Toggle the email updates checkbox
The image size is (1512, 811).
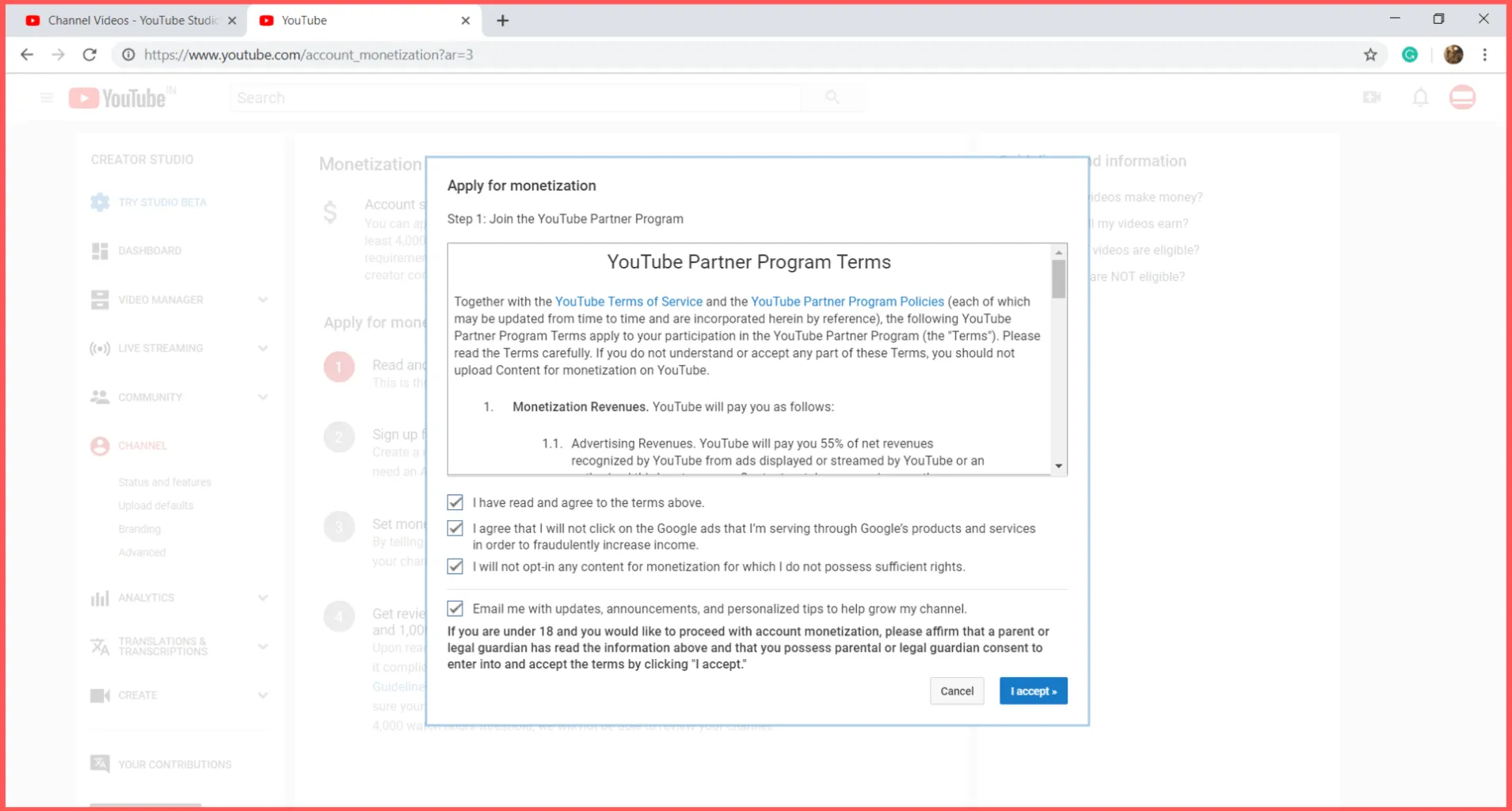click(x=455, y=608)
